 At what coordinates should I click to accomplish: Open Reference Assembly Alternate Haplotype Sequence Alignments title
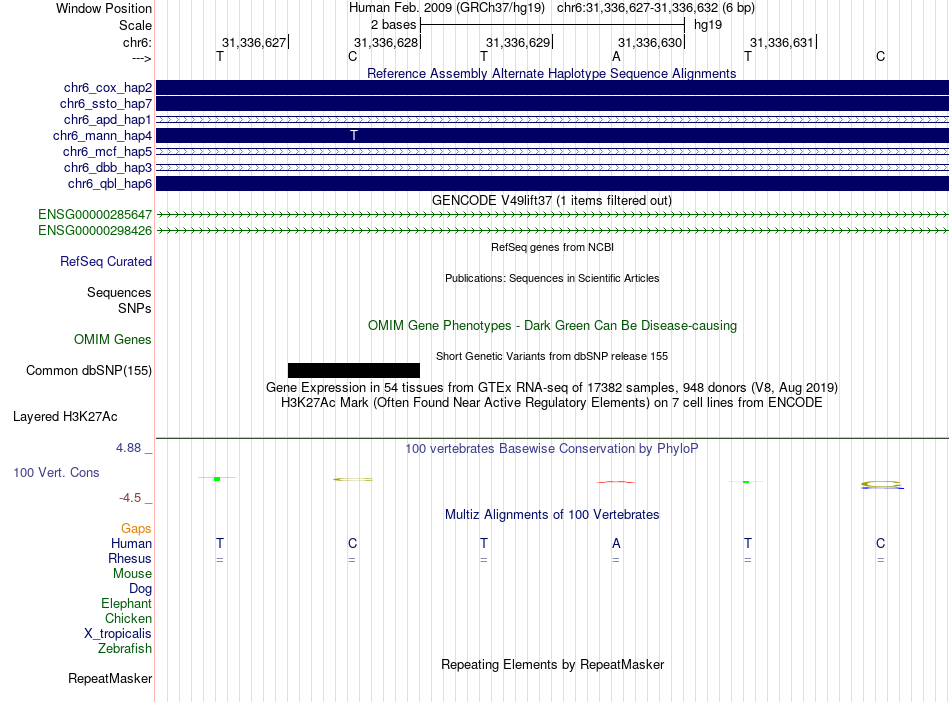pyautogui.click(x=551, y=73)
